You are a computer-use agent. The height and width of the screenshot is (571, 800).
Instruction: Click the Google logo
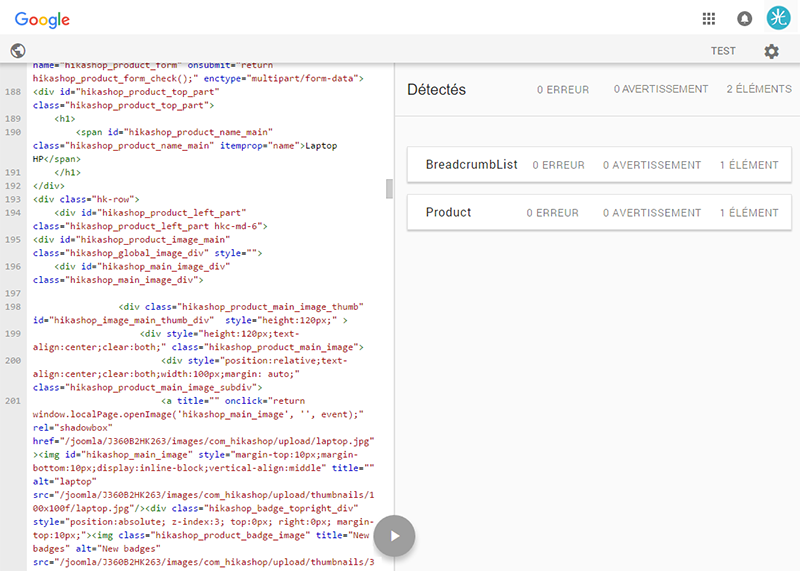click(42, 20)
